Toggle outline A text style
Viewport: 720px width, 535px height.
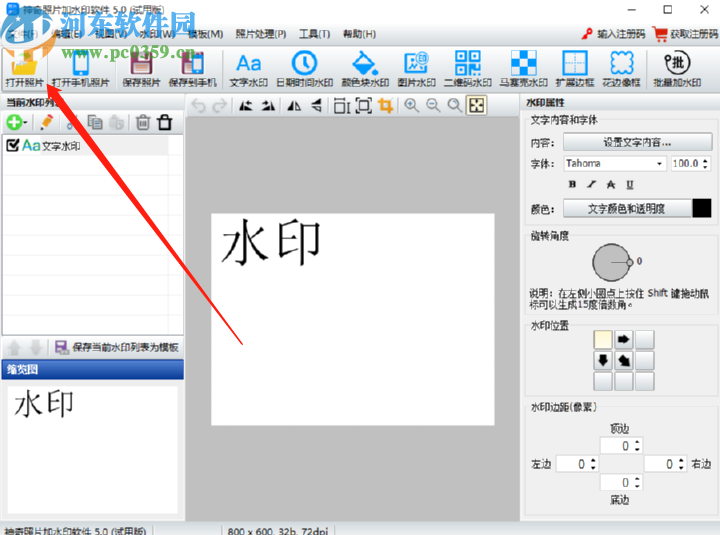pos(611,184)
